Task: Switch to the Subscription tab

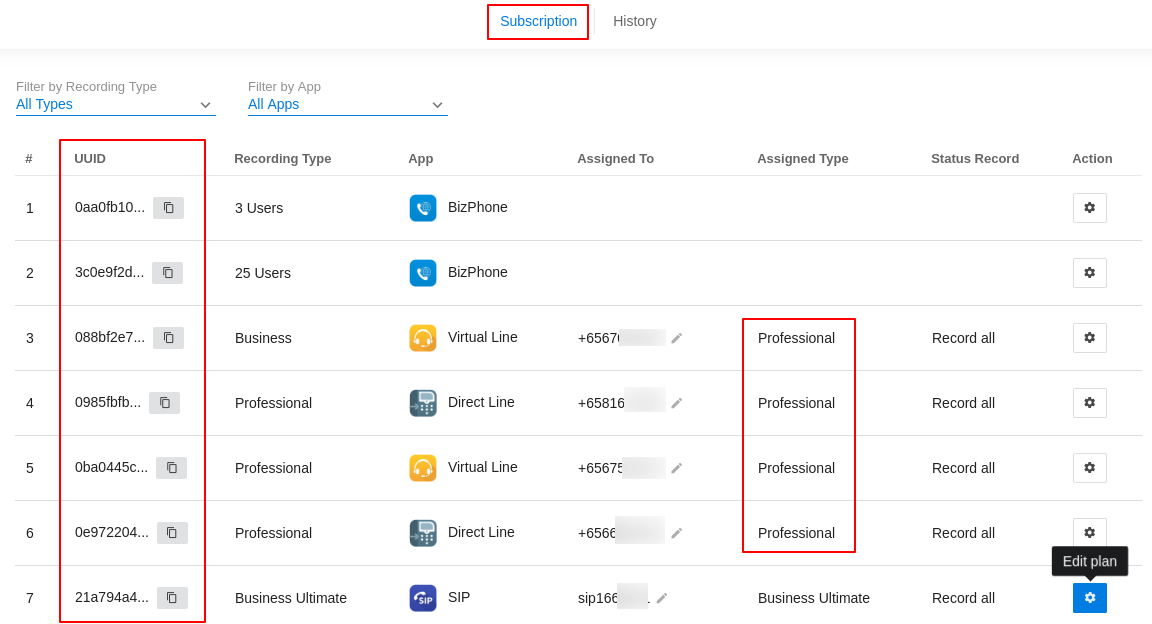Action: click(539, 21)
